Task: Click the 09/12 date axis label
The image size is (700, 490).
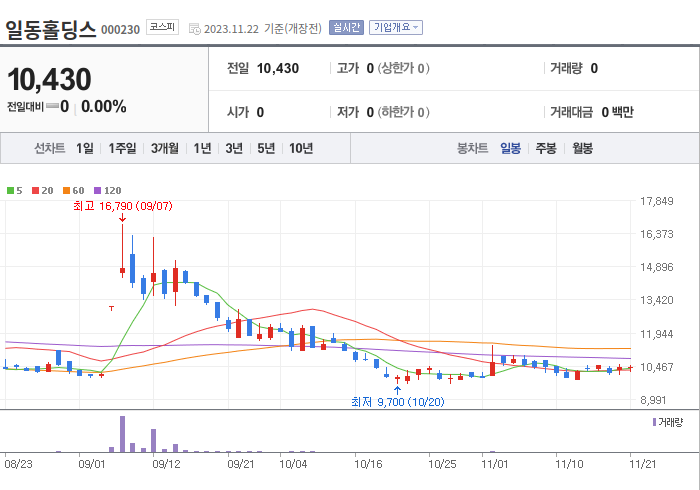Action: (x=166, y=464)
